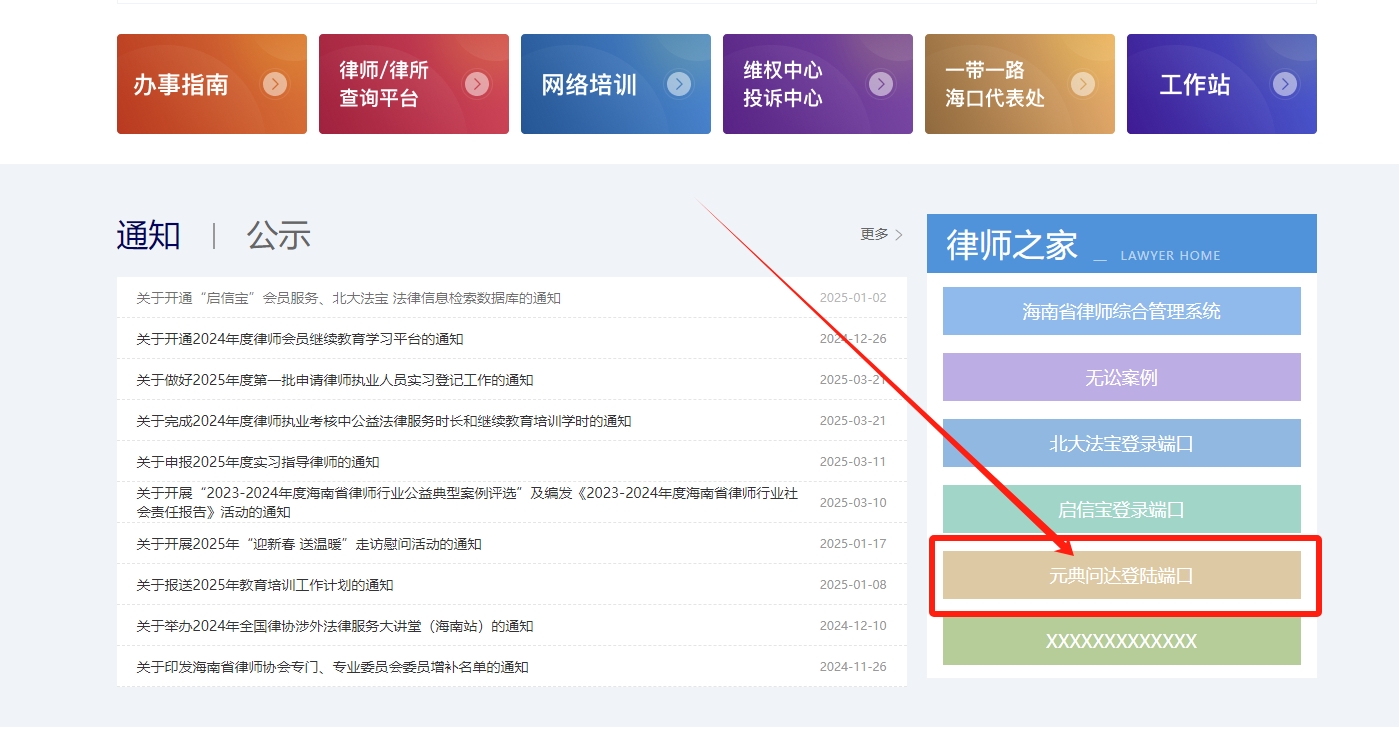This screenshot has width=1399, height=735.
Task: Click date 2025-01-02 of 启信宝 notice
Action: (x=853, y=298)
